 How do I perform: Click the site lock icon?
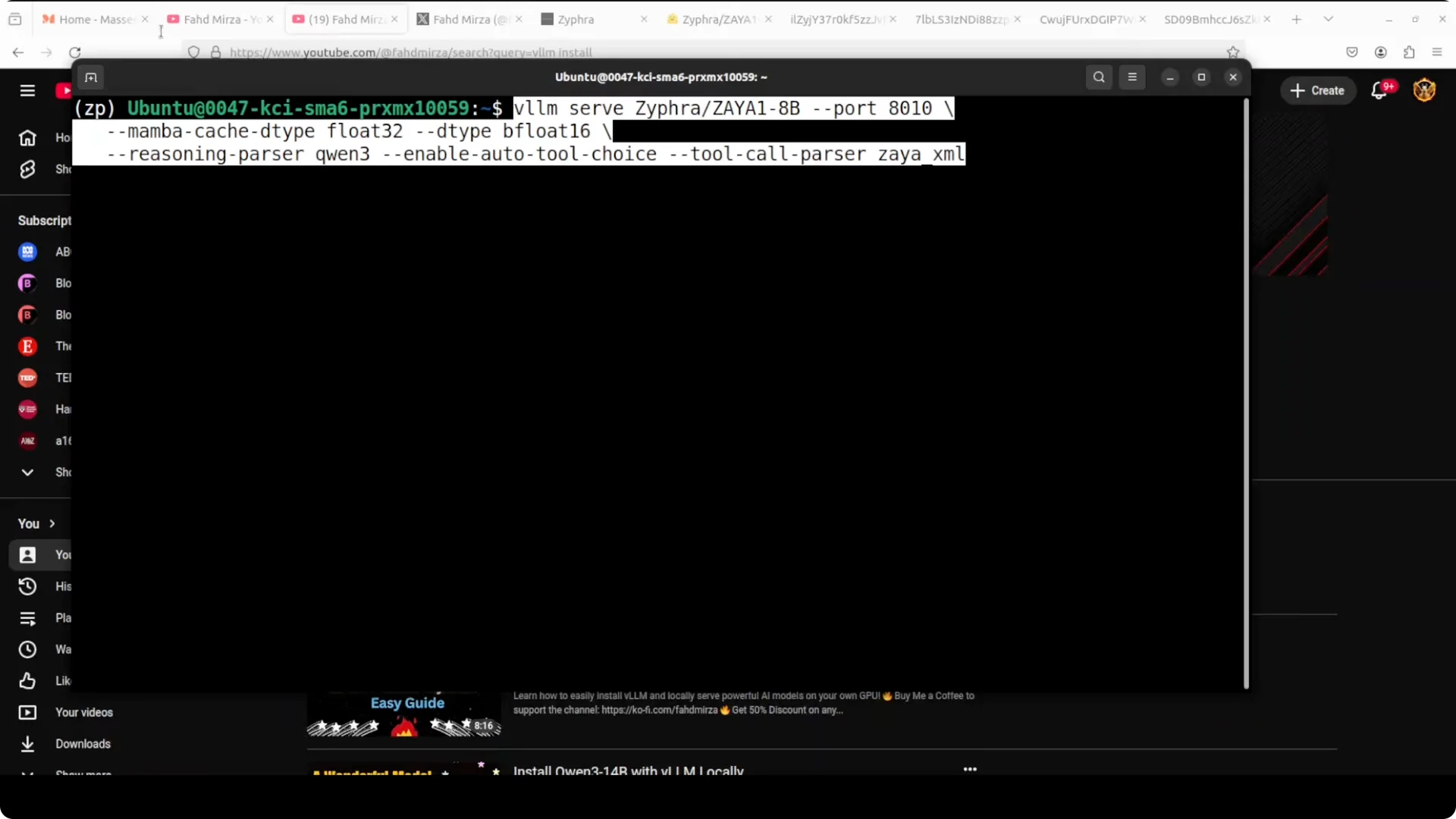(x=216, y=52)
